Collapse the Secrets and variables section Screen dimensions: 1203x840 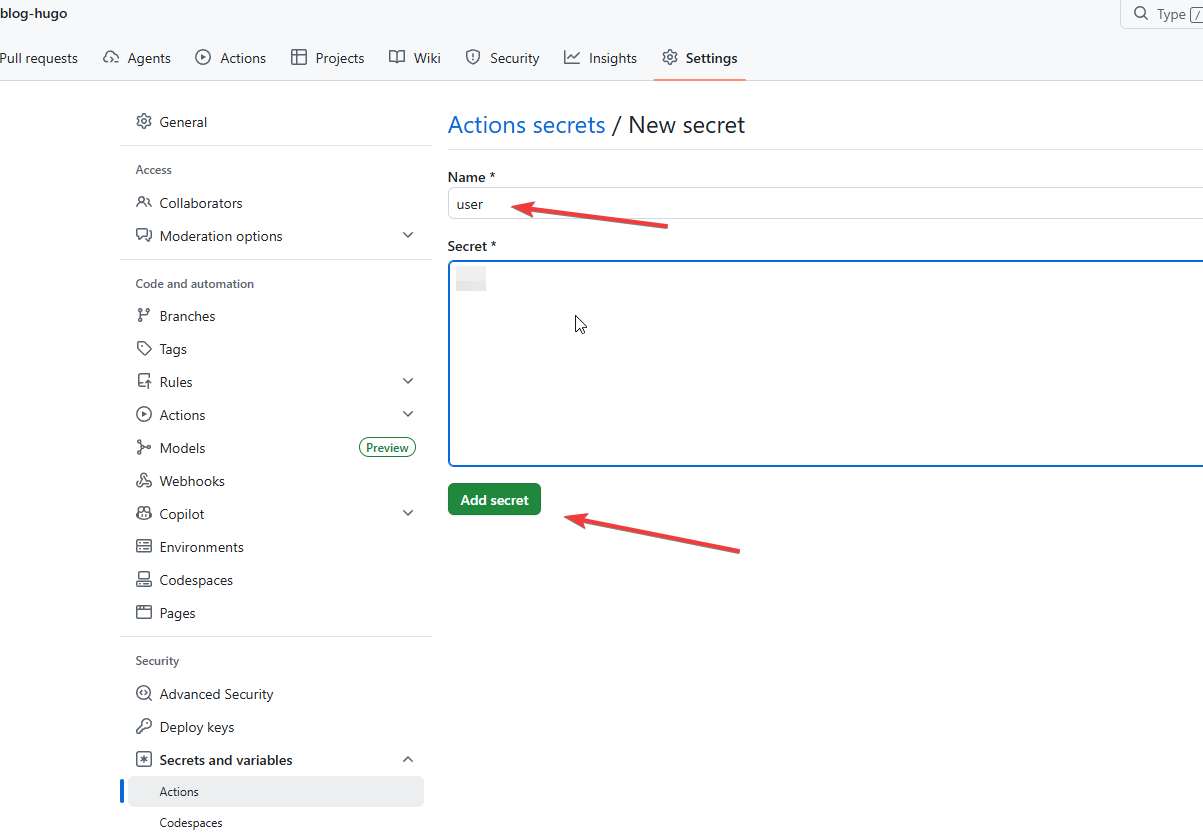(407, 760)
